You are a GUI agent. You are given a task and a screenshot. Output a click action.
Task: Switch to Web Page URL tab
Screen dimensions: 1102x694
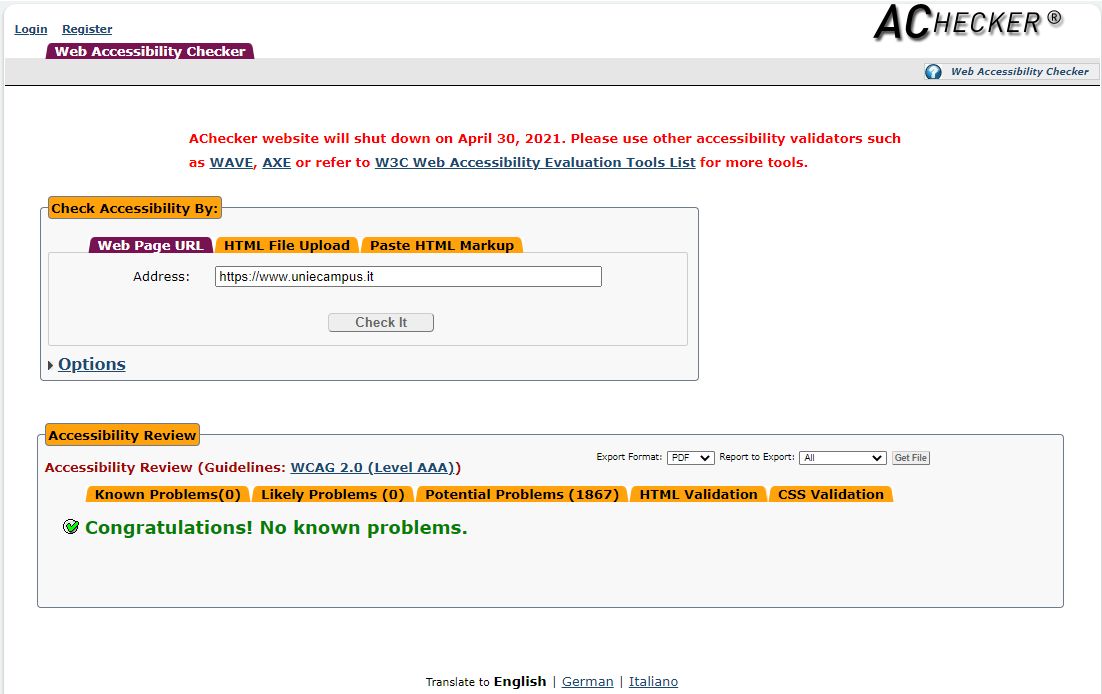coord(150,245)
